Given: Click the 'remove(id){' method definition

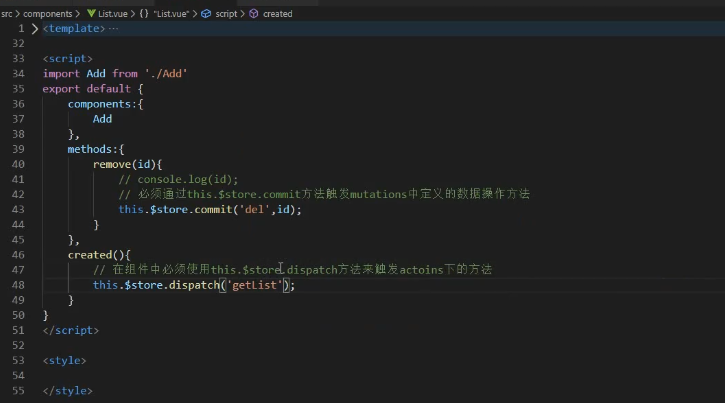Looking at the screenshot, I should pyautogui.click(x=128, y=165).
